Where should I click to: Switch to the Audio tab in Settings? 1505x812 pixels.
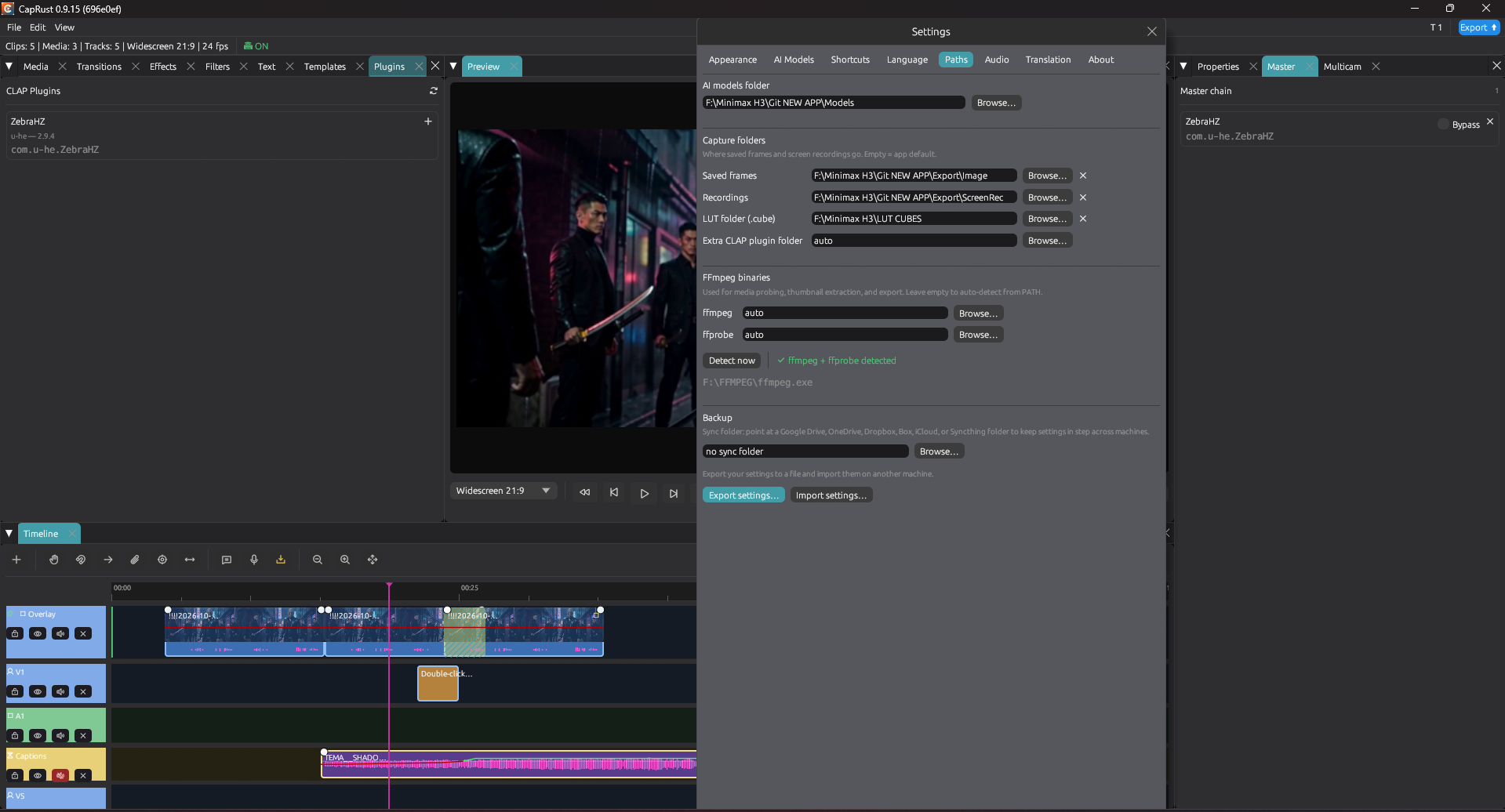[x=997, y=60]
